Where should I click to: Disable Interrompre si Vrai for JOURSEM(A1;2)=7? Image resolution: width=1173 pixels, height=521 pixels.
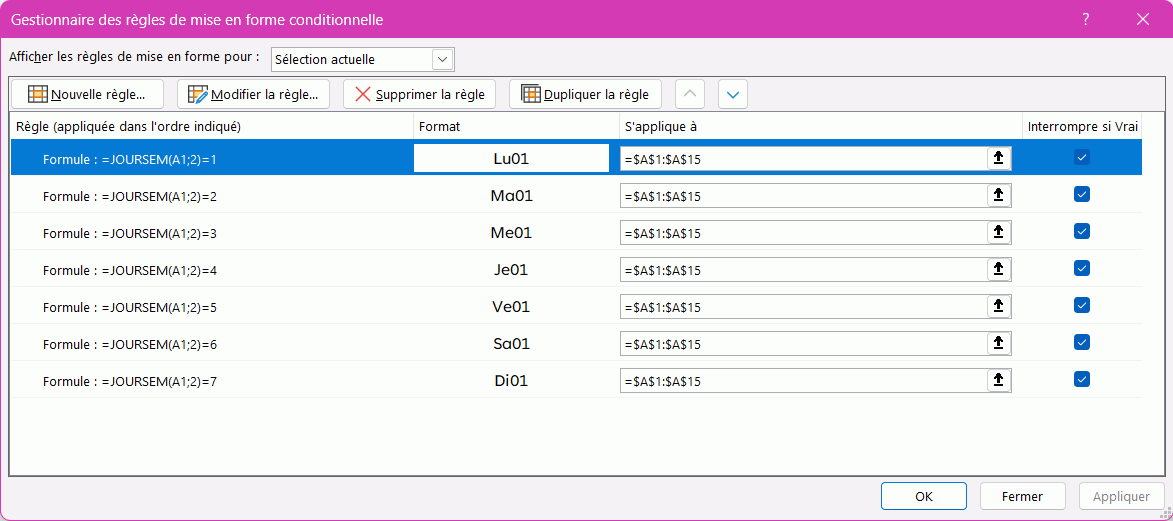click(1081, 380)
